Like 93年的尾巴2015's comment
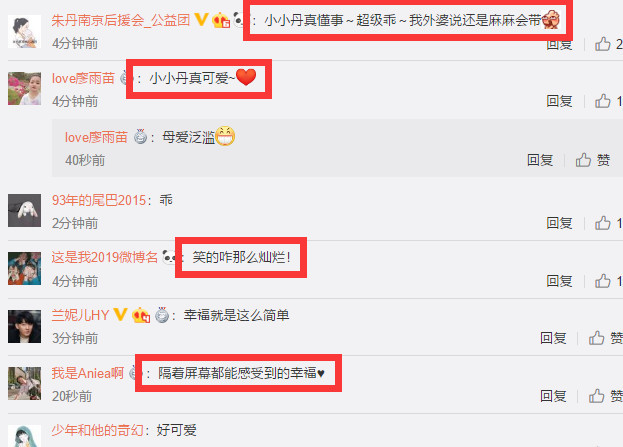 point(608,223)
